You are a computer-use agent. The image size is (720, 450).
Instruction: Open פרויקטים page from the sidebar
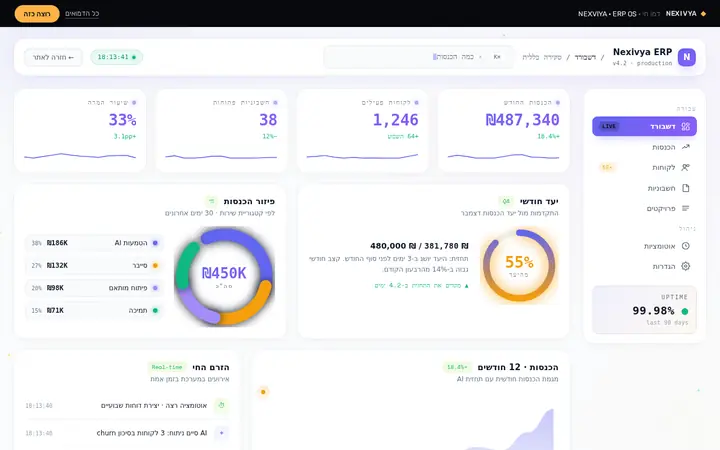pyautogui.click(x=644, y=208)
